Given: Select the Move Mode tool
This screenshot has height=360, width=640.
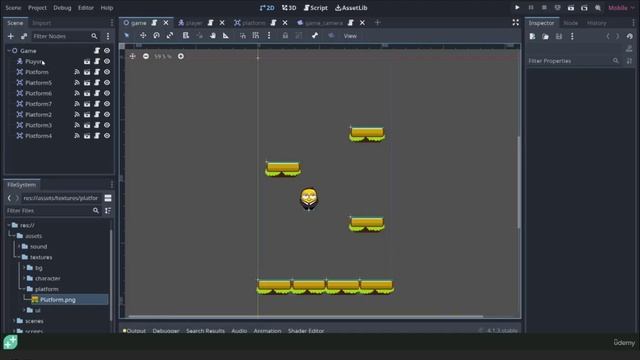Looking at the screenshot, I should [143, 36].
